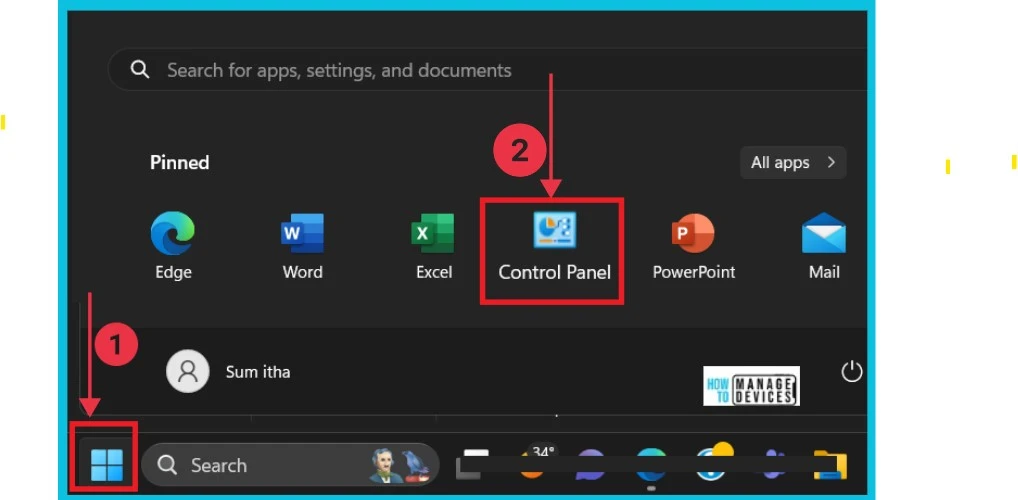Click the power button icon
Viewport: 1018px width, 500px height.
coord(851,372)
